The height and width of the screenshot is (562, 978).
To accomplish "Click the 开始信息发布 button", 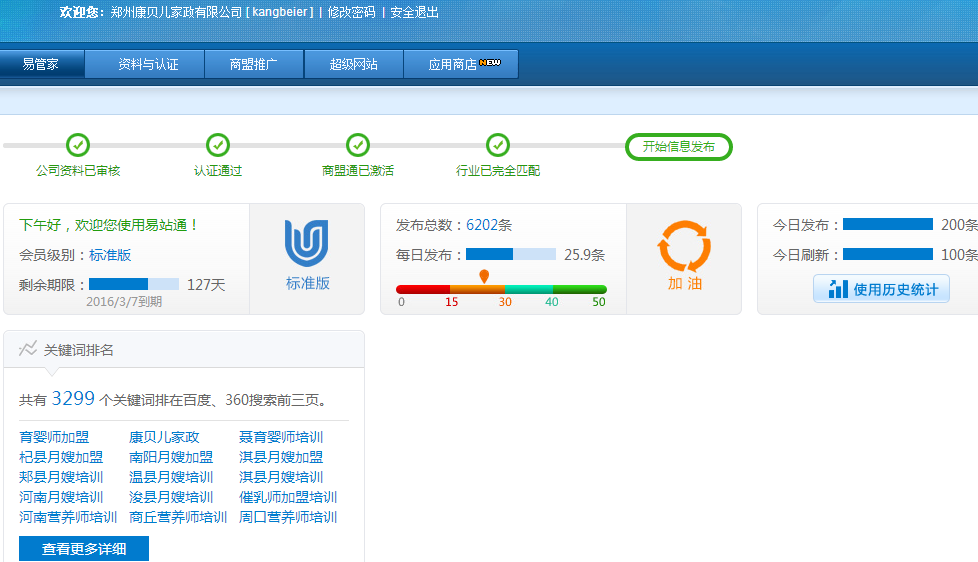I will (x=679, y=147).
